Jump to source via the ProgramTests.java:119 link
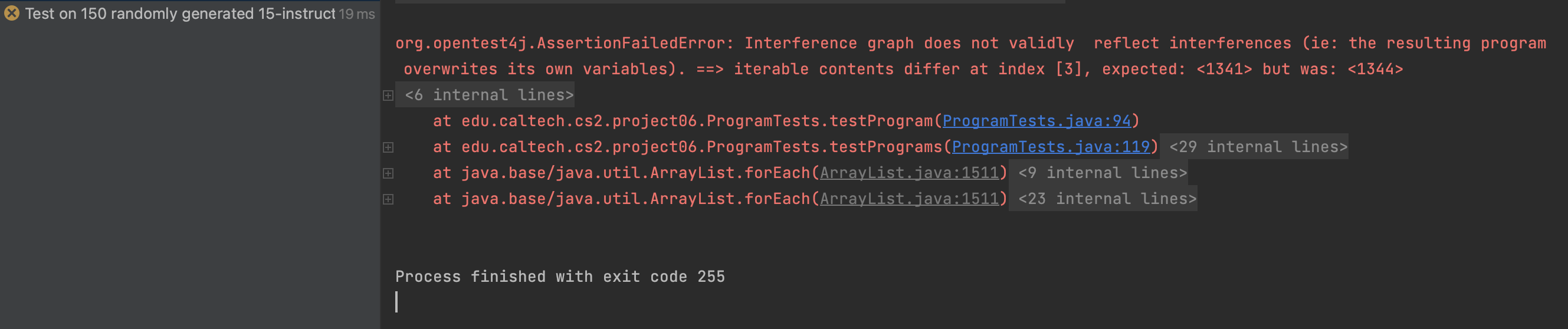This screenshot has height=329, width=1568. 1050,147
